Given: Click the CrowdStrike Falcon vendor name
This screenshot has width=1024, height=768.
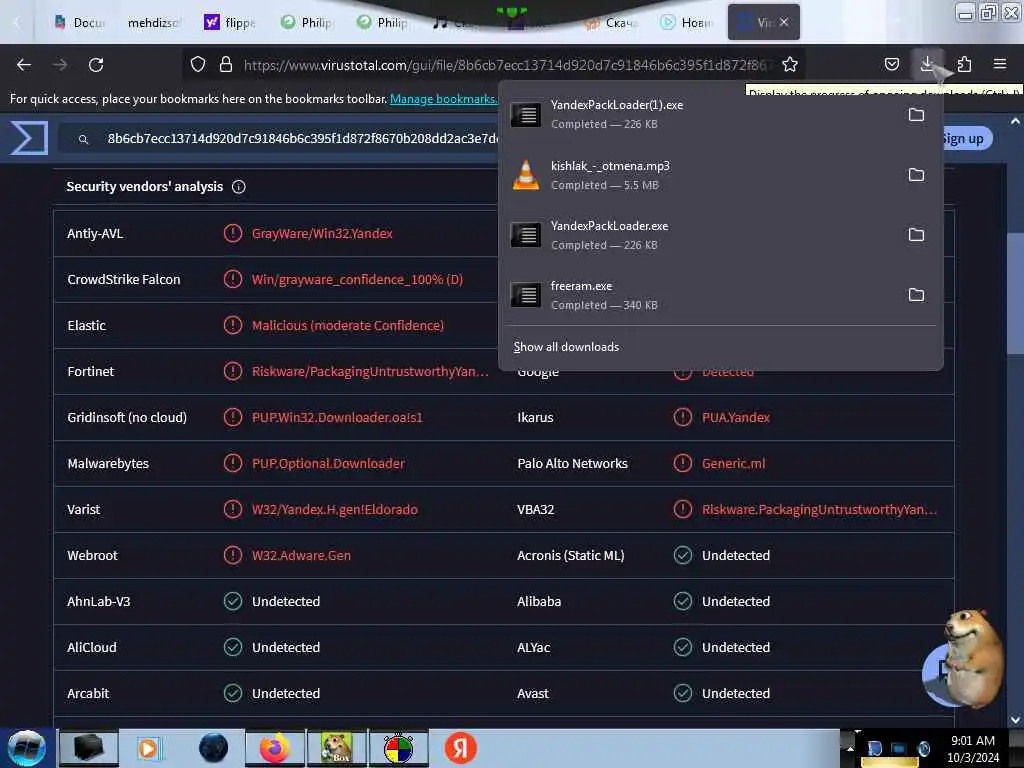Looking at the screenshot, I should (123, 280).
